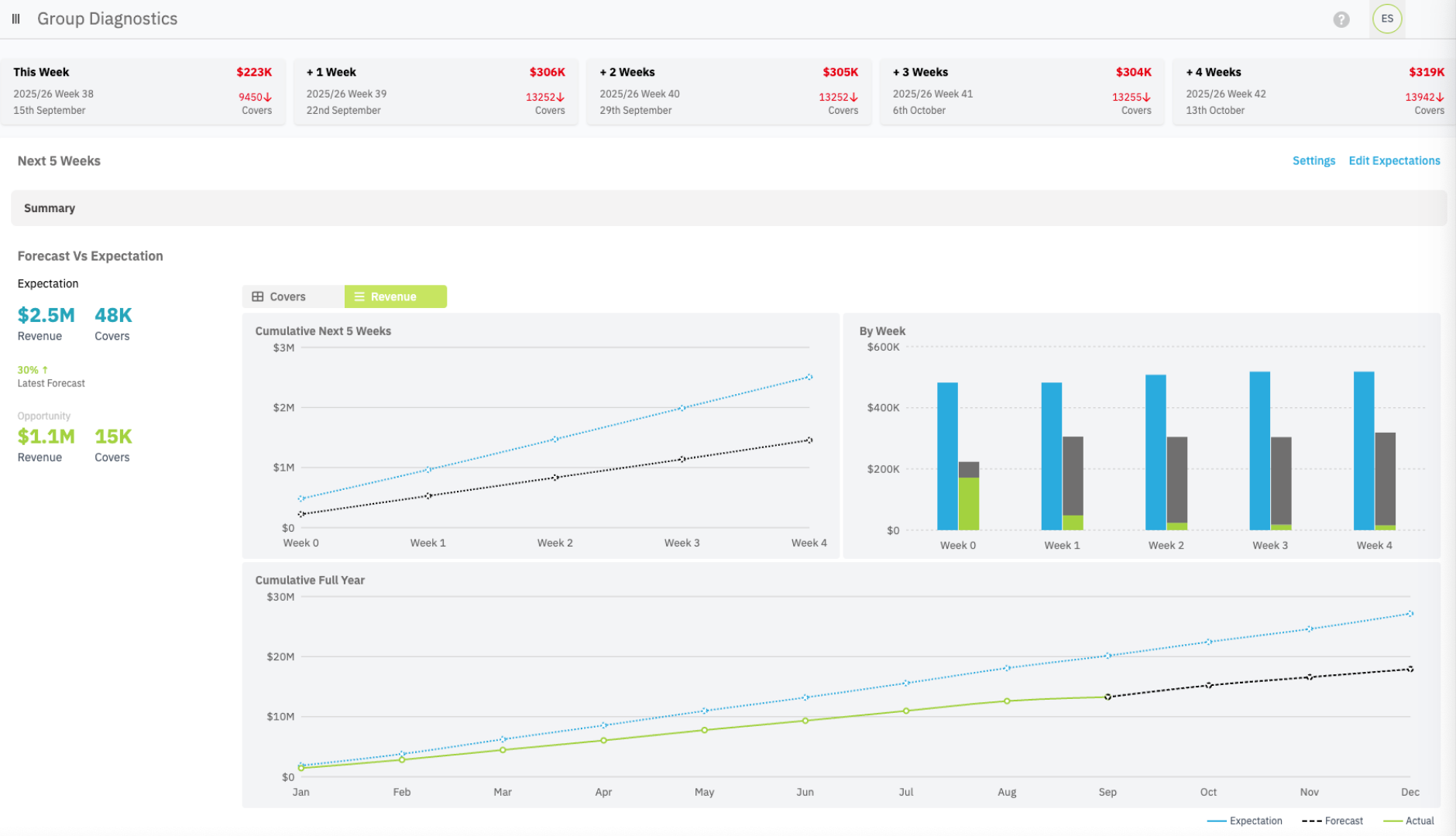
Task: Select the + 2 Weeks summary card
Action: (728, 91)
